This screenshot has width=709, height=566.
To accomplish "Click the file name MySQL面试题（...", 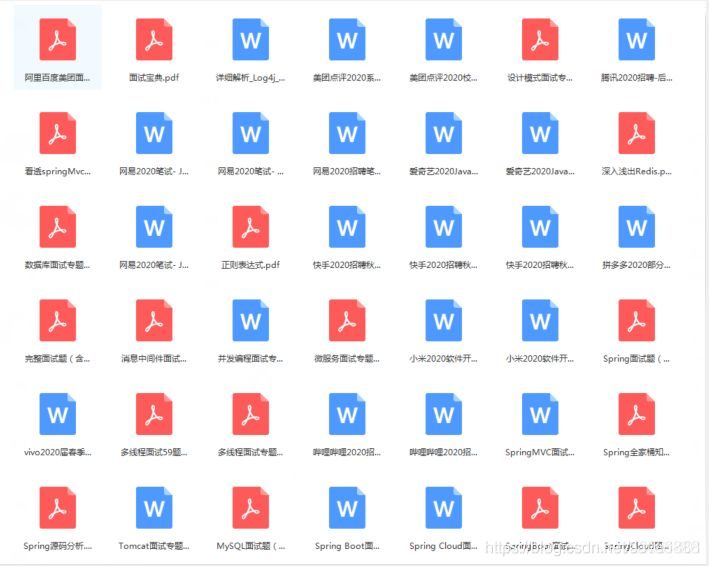I will point(251,546).
